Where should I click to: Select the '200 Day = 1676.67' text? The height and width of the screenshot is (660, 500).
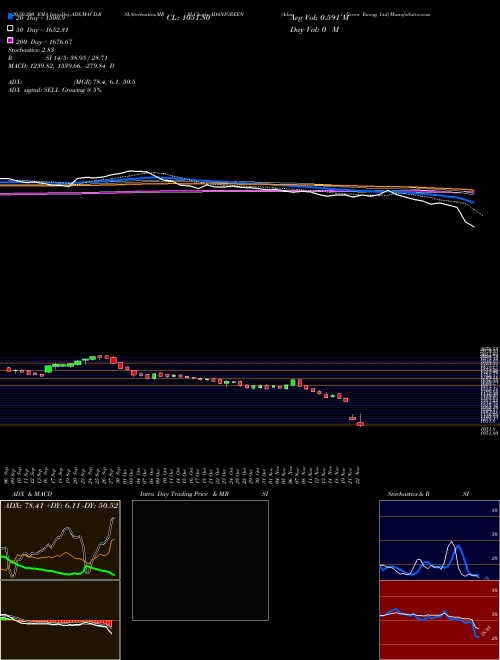click(44, 42)
